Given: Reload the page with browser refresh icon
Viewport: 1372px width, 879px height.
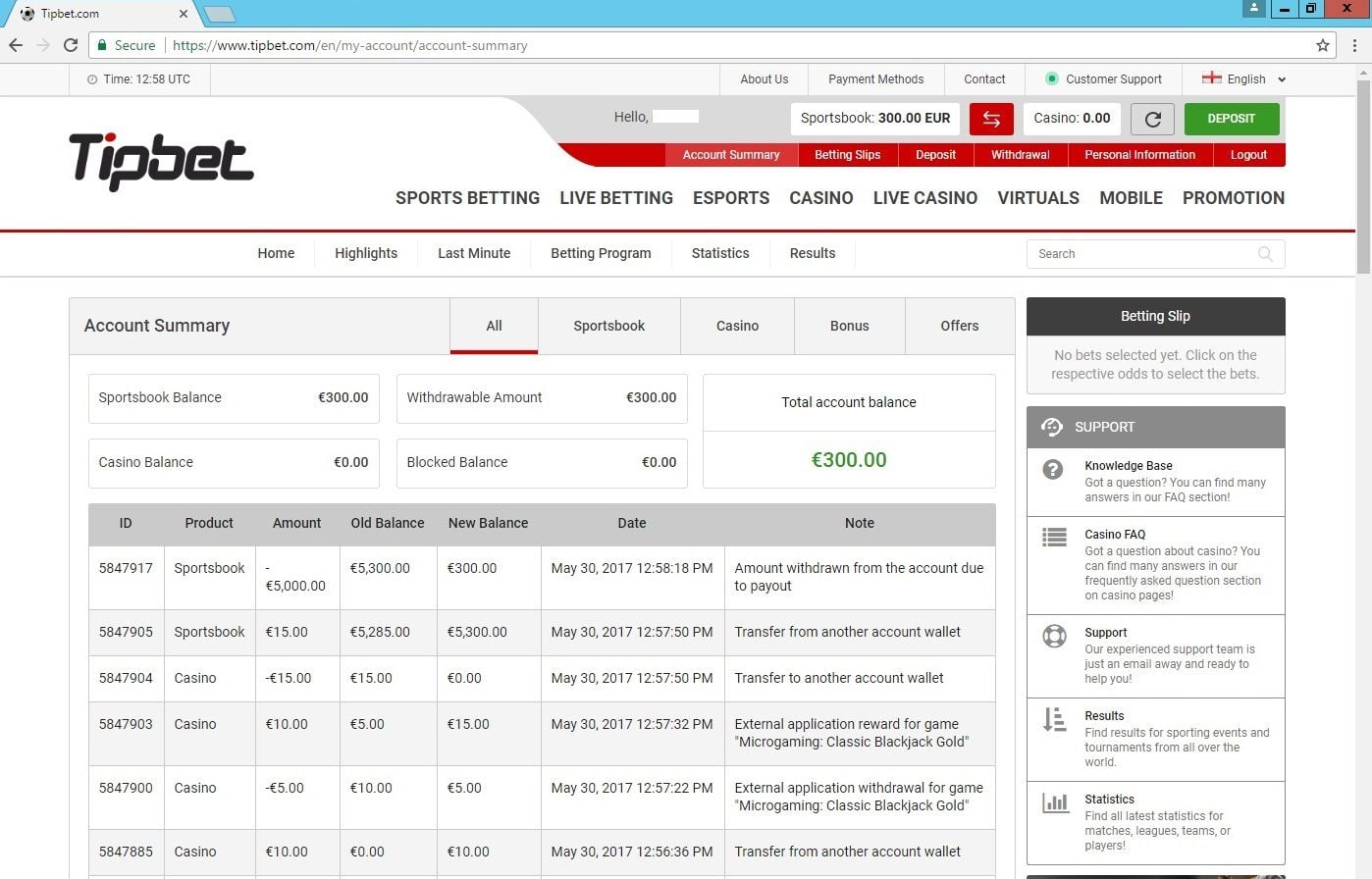Looking at the screenshot, I should pos(71,45).
